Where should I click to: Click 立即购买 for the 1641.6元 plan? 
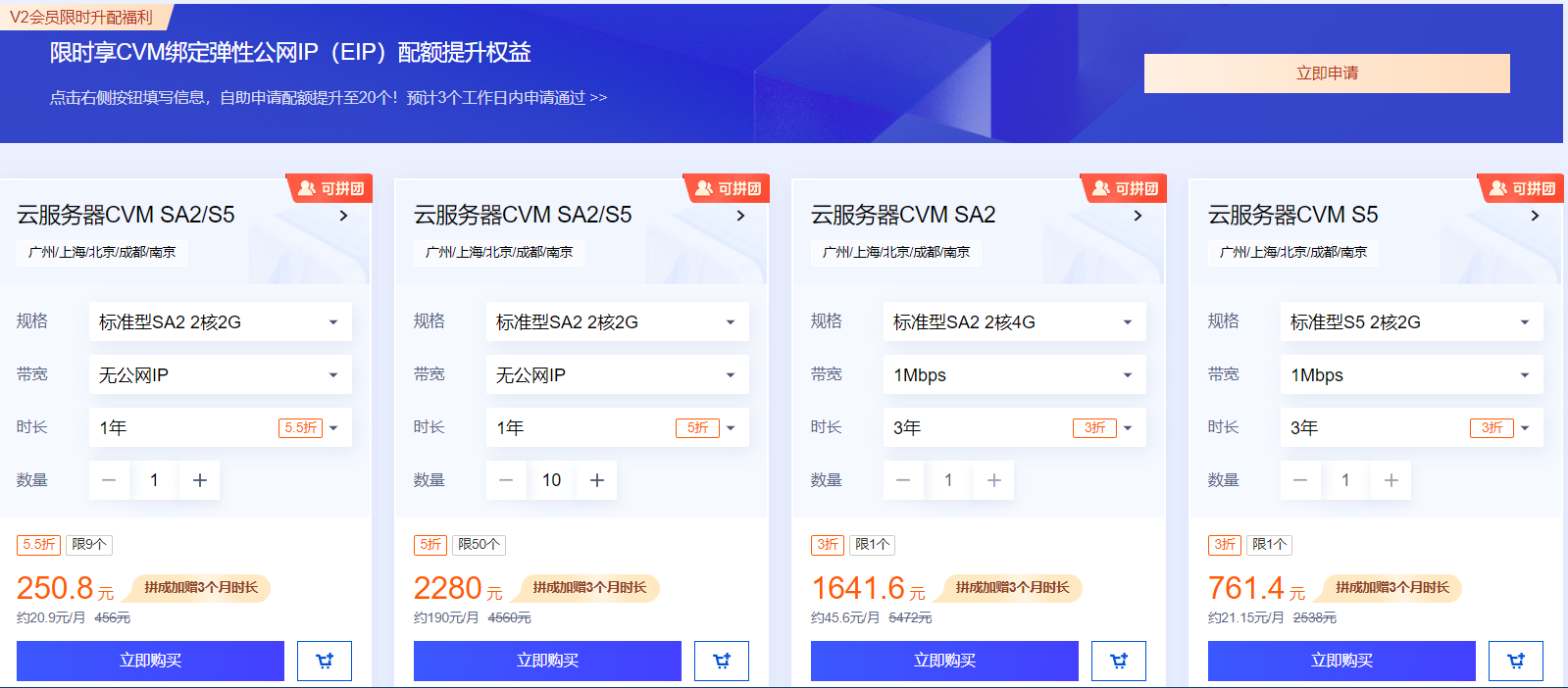click(x=944, y=661)
